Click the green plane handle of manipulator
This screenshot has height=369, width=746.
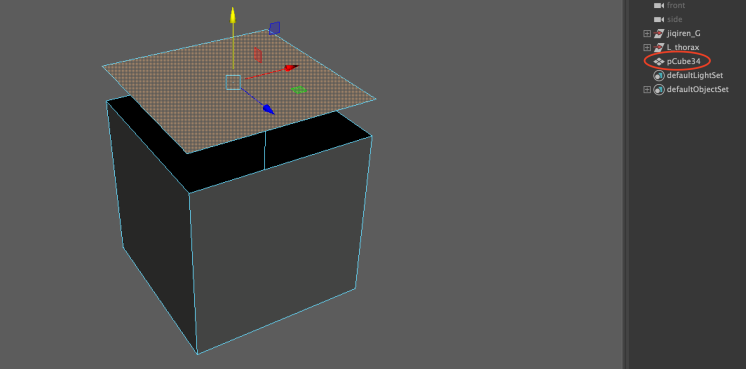299,90
